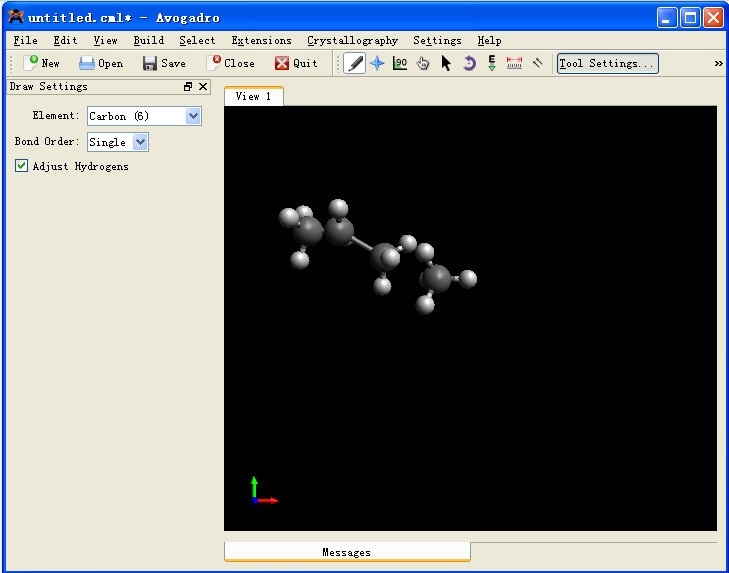The width and height of the screenshot is (729, 573).
Task: Select the Draw pencil tool
Action: click(x=355, y=63)
